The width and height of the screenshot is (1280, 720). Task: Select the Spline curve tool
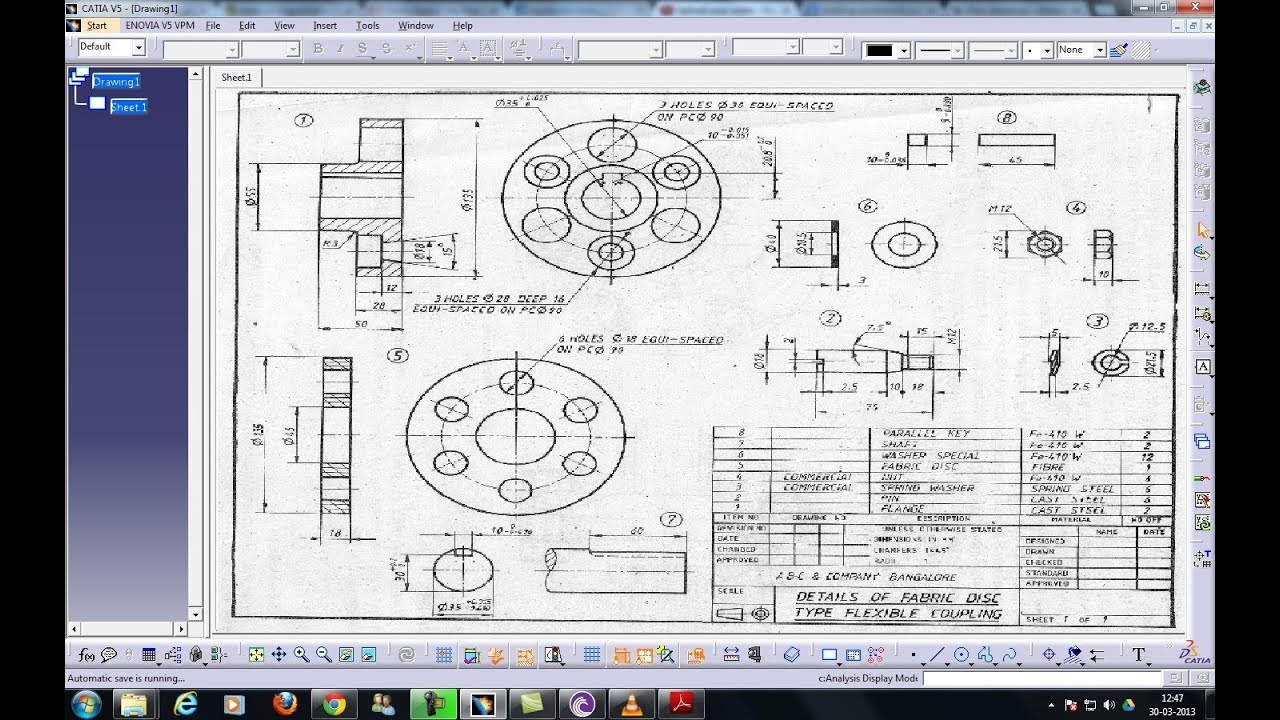pyautogui.click(x=1009, y=655)
